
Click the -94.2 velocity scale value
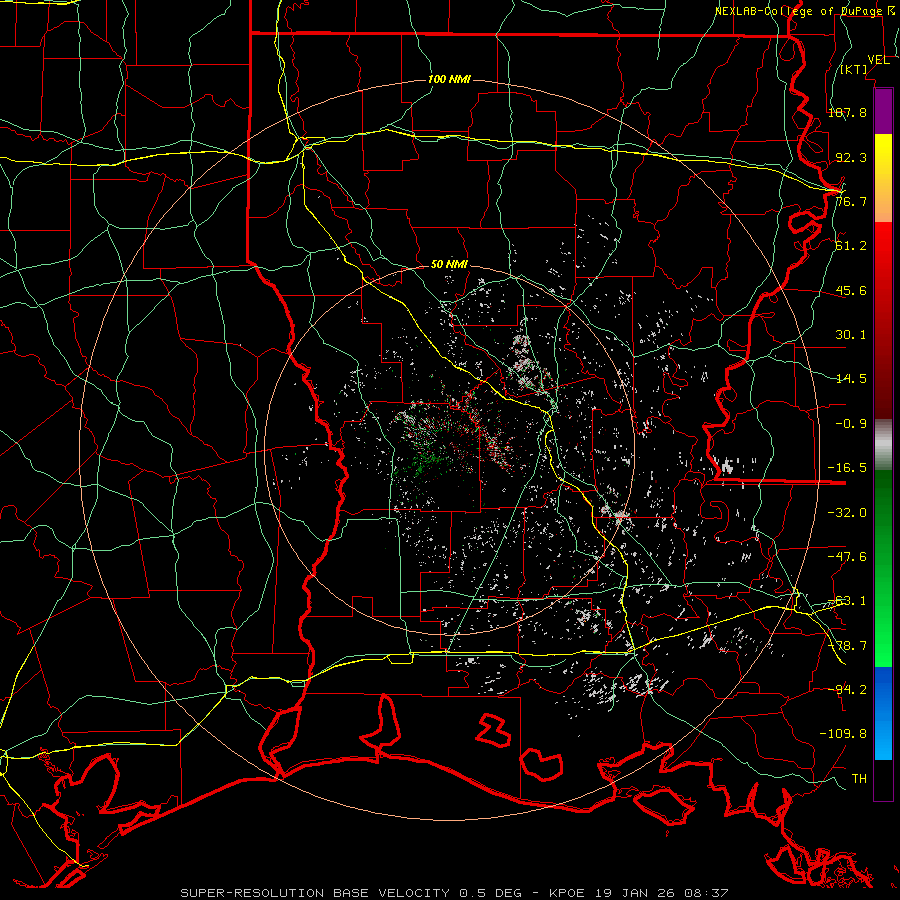pos(847,690)
